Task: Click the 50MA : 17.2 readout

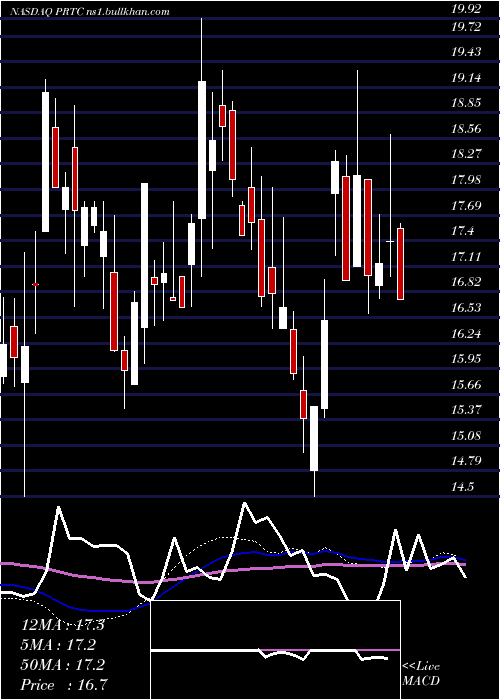Action: (63, 665)
